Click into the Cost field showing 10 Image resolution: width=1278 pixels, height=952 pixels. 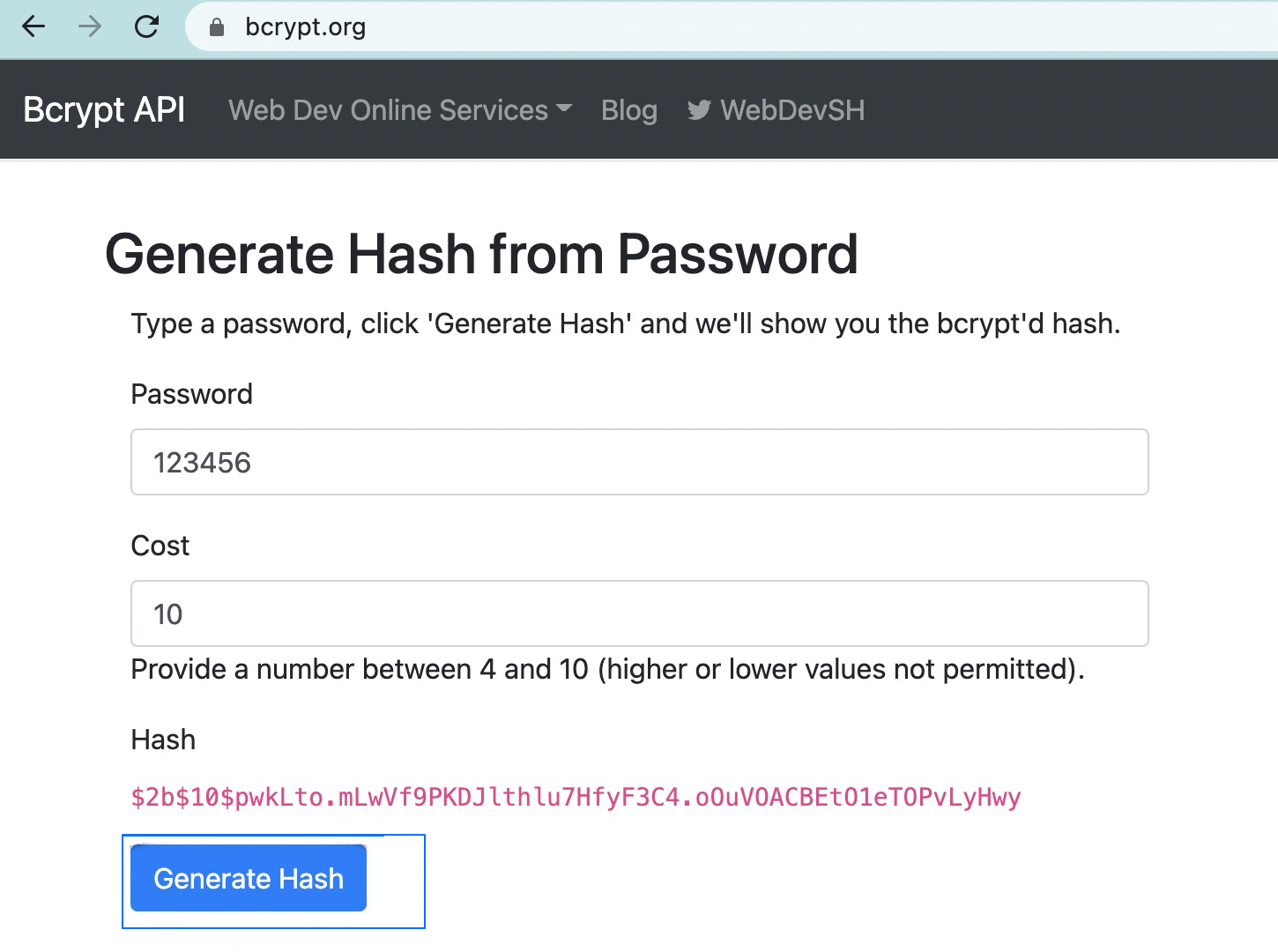[639, 614]
